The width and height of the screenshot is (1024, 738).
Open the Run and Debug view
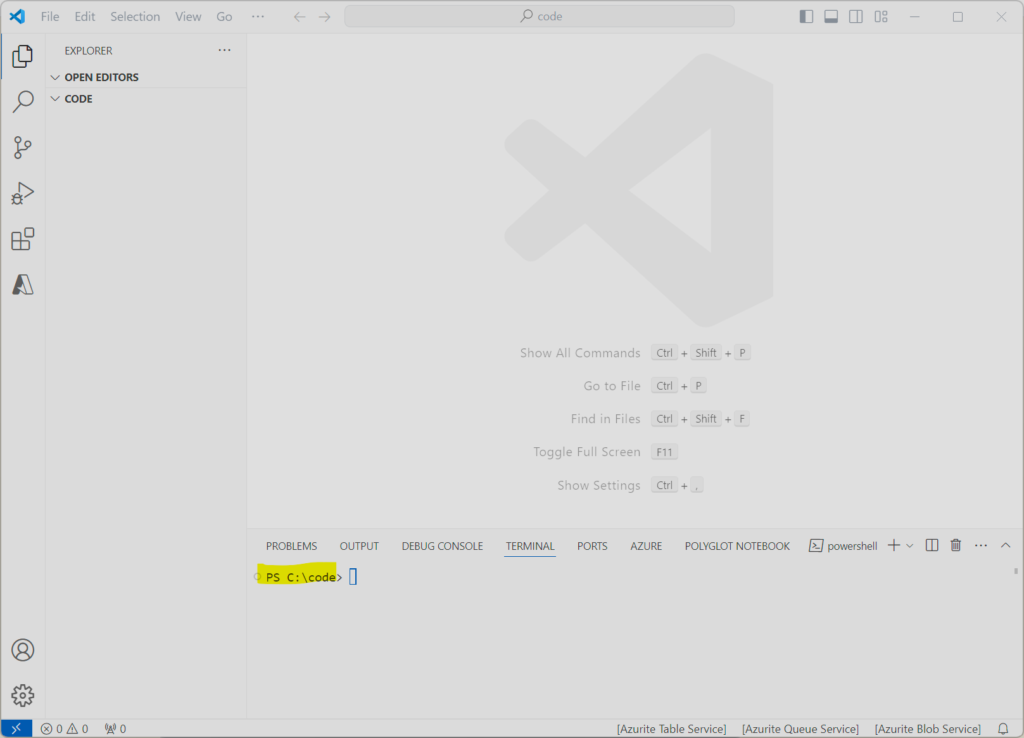(22, 193)
